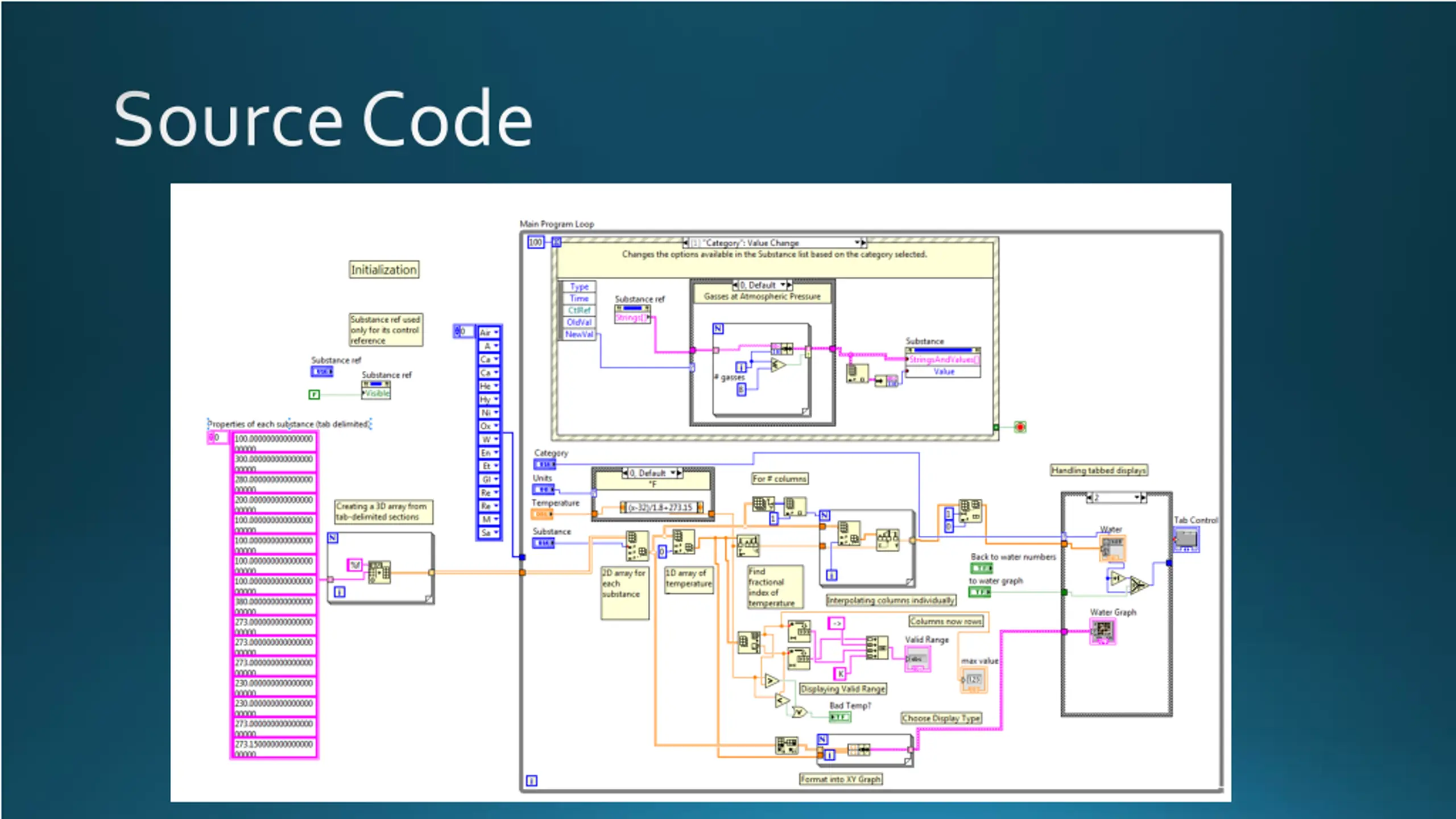Click the Wait (ms) timer icon beside 100
The image size is (1456, 819).
[556, 242]
